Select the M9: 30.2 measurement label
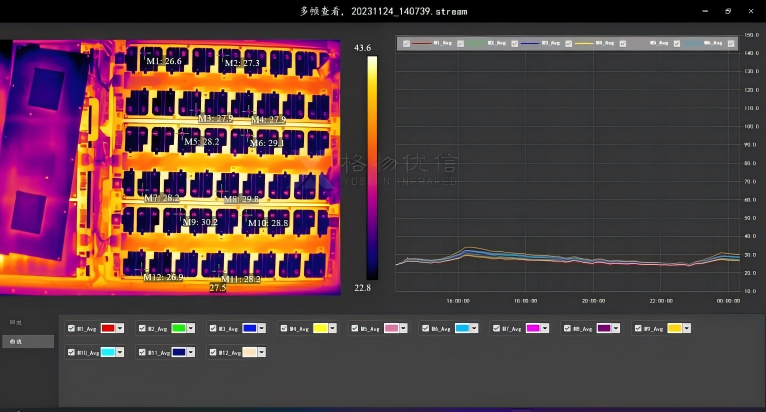Viewport: 766px width, 412px height. click(x=200, y=222)
